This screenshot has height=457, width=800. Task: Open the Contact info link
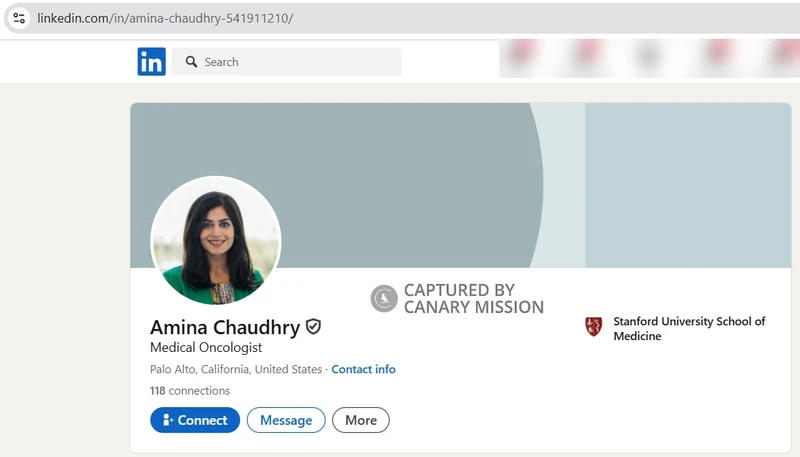click(363, 369)
